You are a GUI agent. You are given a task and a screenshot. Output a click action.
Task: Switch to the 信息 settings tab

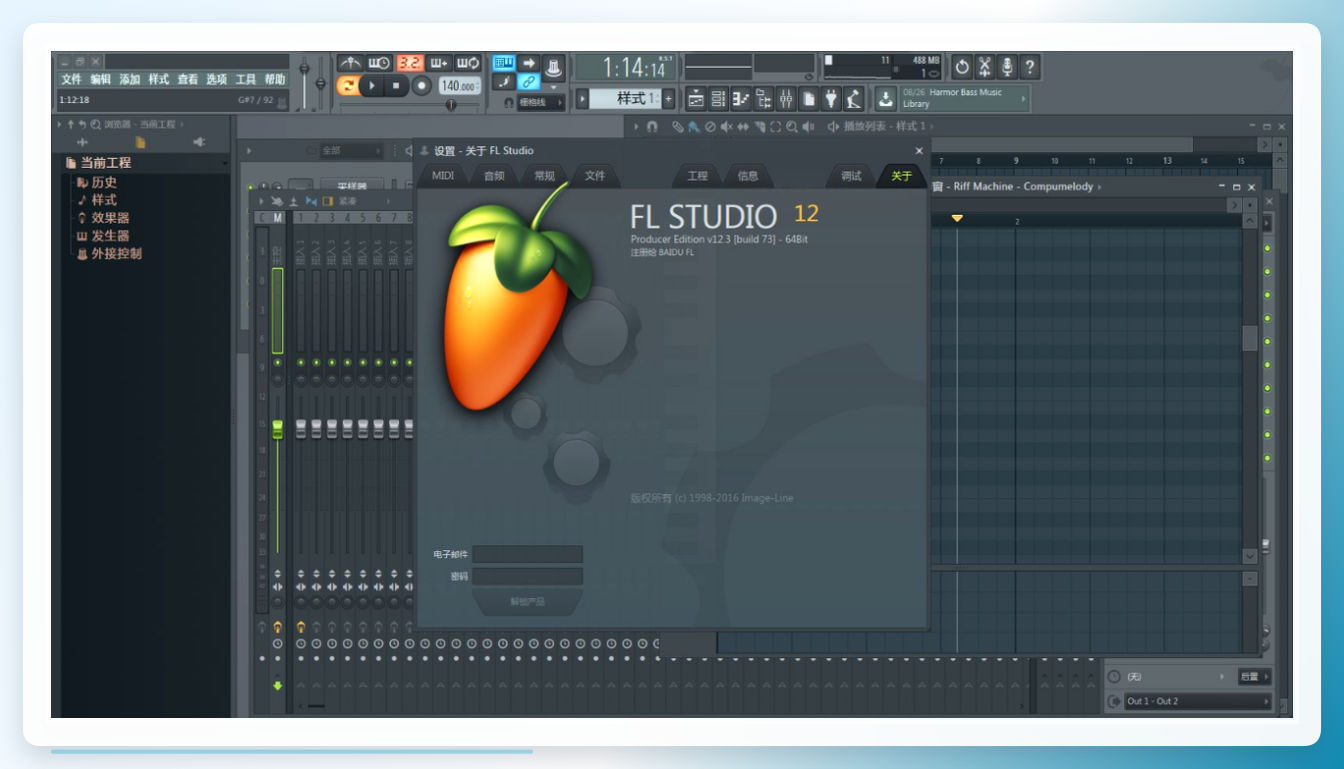748,176
